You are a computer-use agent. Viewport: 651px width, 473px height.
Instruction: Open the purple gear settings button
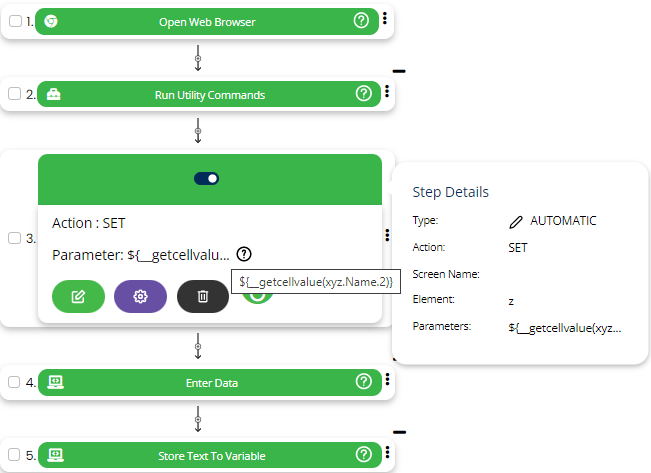[x=141, y=296]
